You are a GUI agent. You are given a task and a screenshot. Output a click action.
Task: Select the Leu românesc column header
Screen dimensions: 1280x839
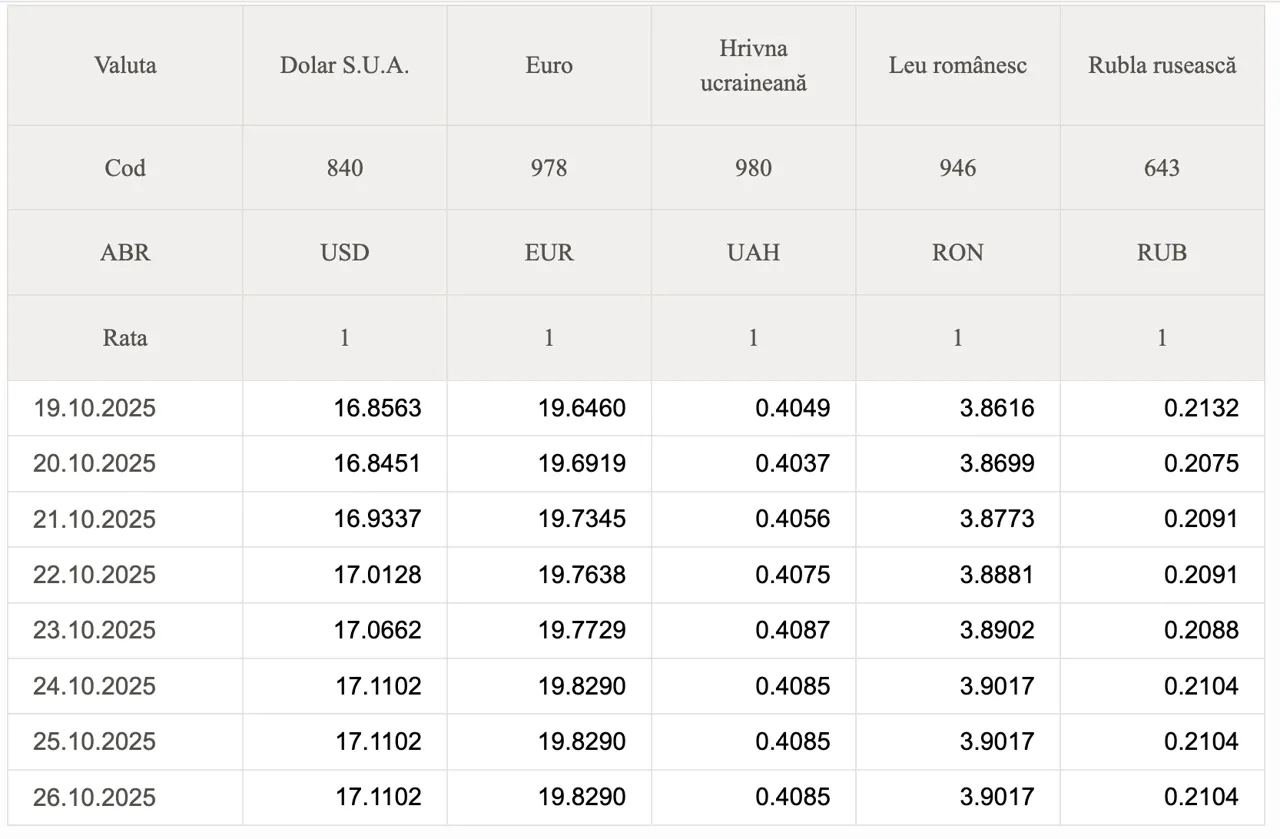click(x=957, y=66)
